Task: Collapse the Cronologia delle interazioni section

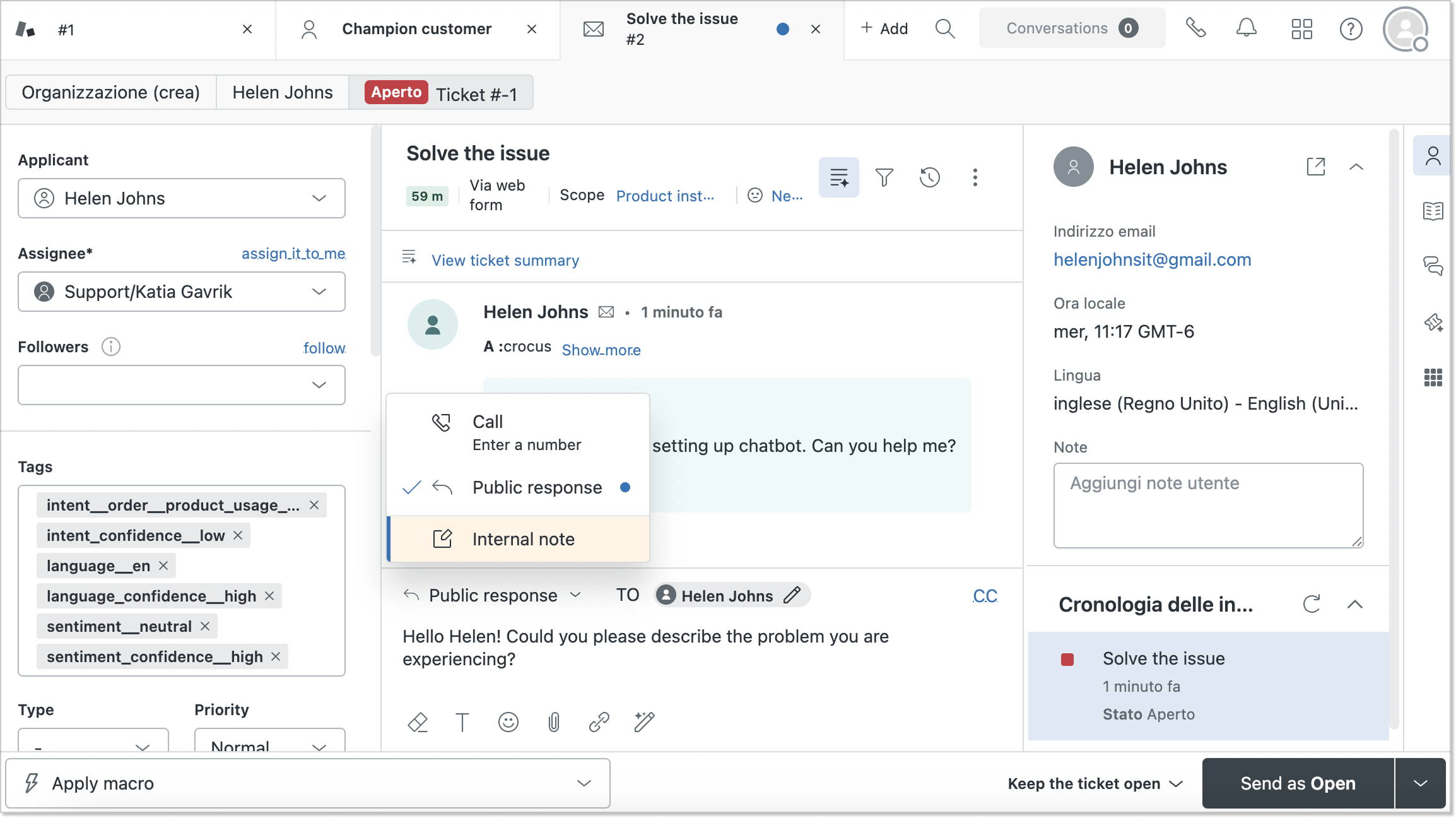Action: pyautogui.click(x=1356, y=605)
